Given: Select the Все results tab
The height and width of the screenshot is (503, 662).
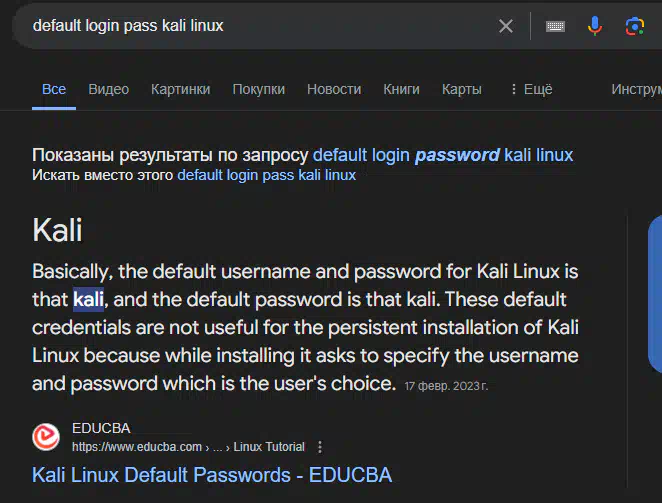Looking at the screenshot, I should tap(54, 89).
